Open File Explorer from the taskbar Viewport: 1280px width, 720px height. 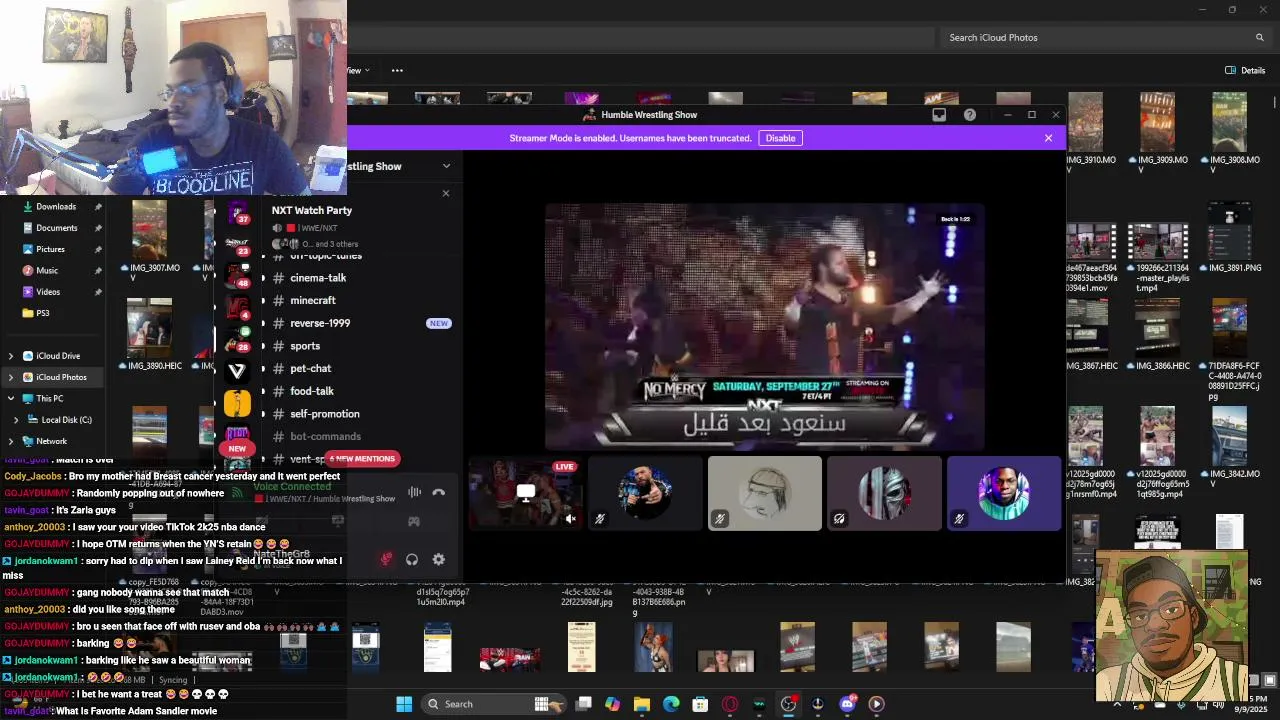pos(642,704)
